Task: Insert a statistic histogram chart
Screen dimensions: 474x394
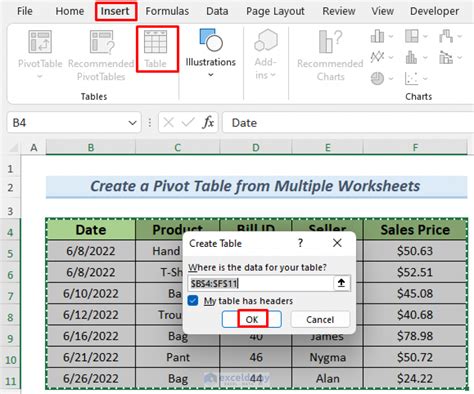Action: pos(412,57)
